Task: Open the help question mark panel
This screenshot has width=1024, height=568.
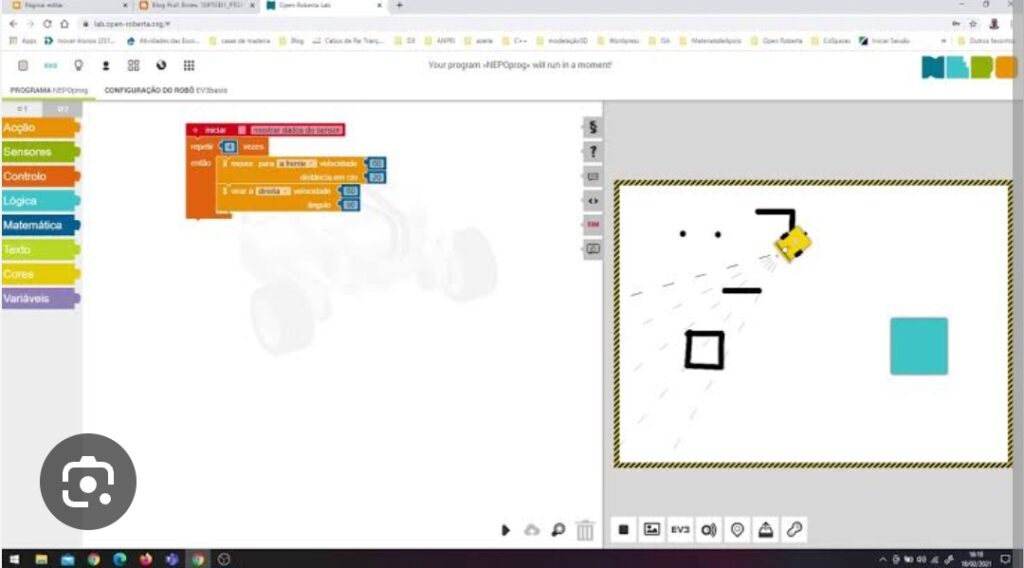Action: tap(593, 152)
